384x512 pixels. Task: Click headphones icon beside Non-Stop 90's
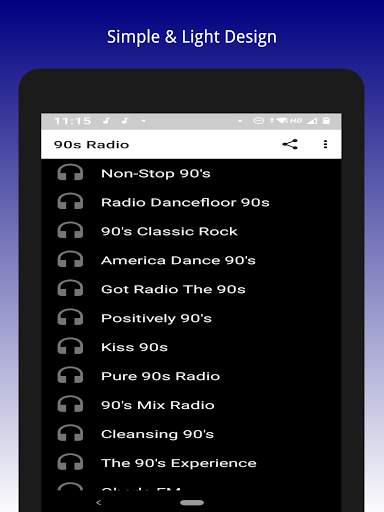pos(70,173)
